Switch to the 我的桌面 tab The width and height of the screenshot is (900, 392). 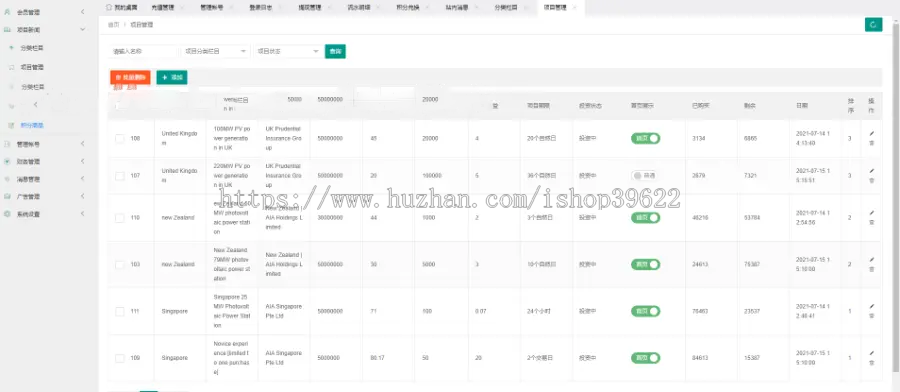(121, 7)
